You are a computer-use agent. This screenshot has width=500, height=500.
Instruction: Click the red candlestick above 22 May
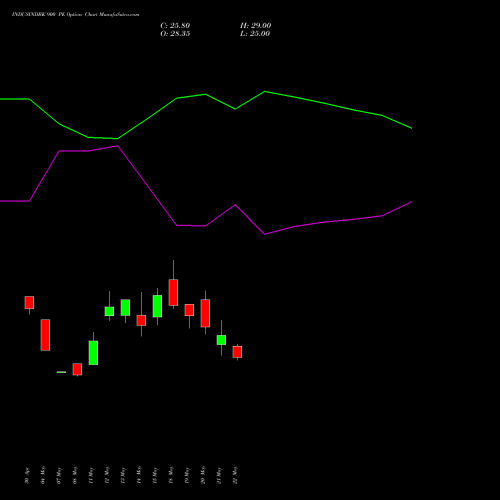click(237, 352)
